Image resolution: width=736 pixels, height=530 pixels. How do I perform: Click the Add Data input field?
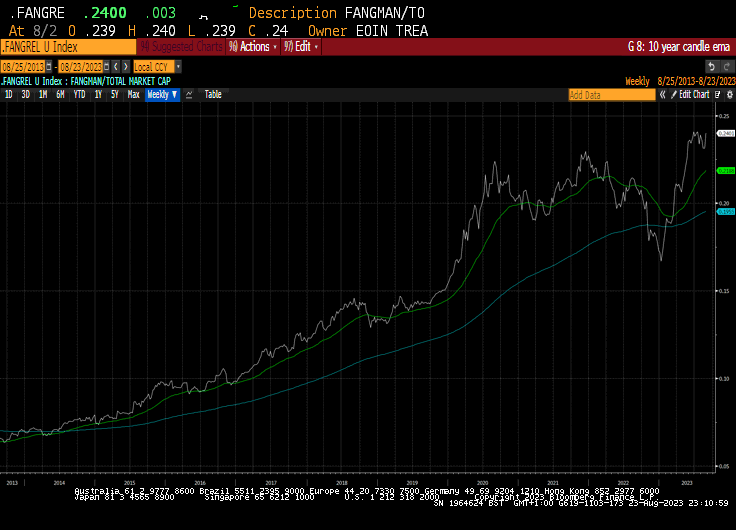point(612,95)
